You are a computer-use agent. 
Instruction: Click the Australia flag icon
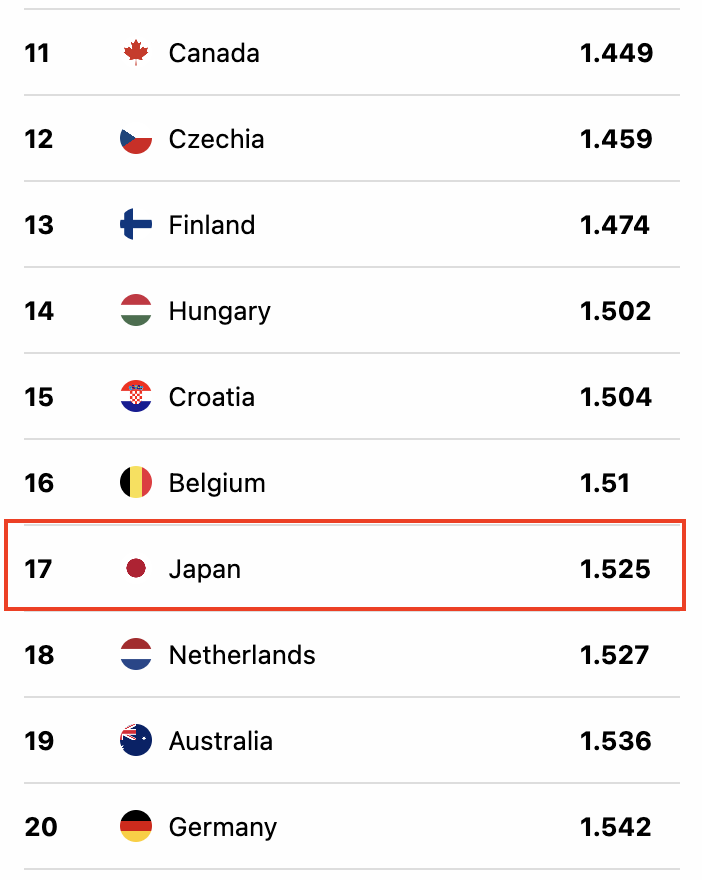point(136,741)
